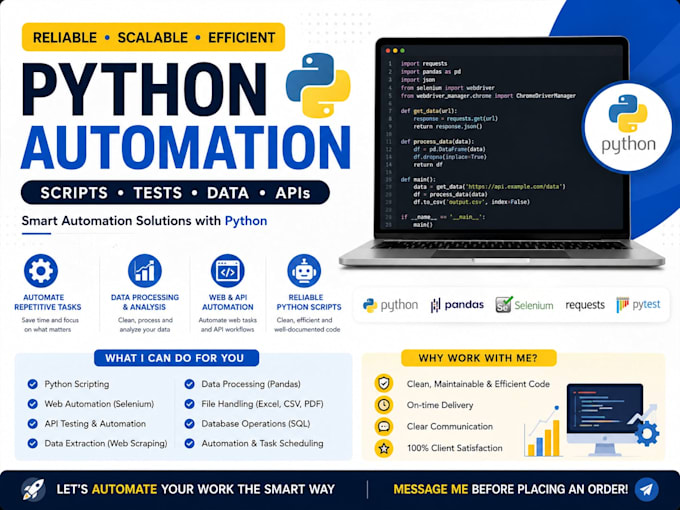This screenshot has width=680, height=510.
Task: Click the check mark beside File Handling
Action: [x=190, y=404]
